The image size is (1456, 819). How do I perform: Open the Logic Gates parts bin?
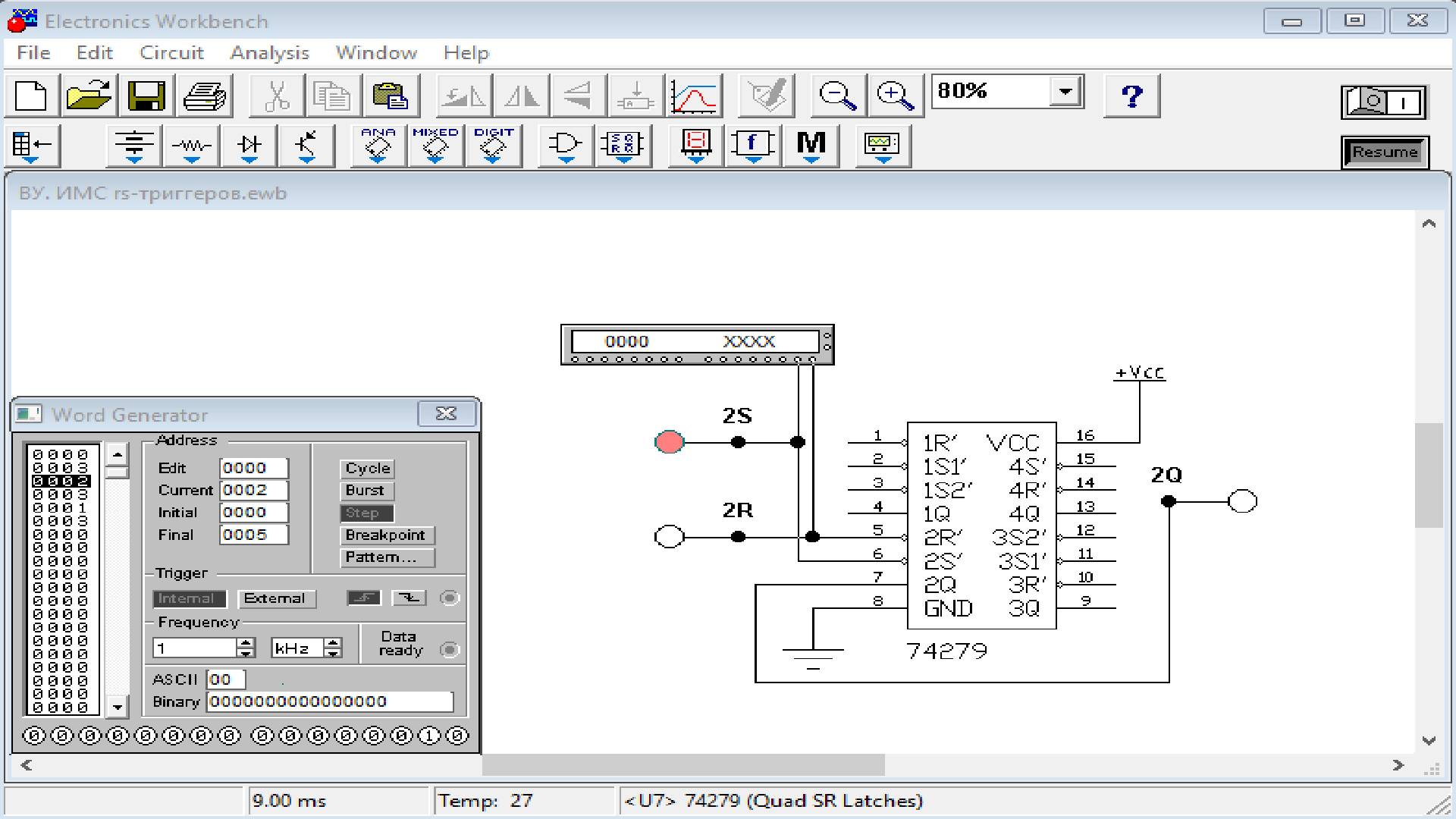click(x=565, y=145)
